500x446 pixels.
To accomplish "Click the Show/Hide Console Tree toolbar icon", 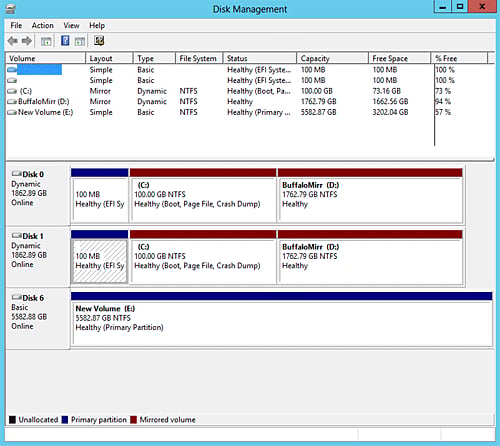I will (46, 41).
